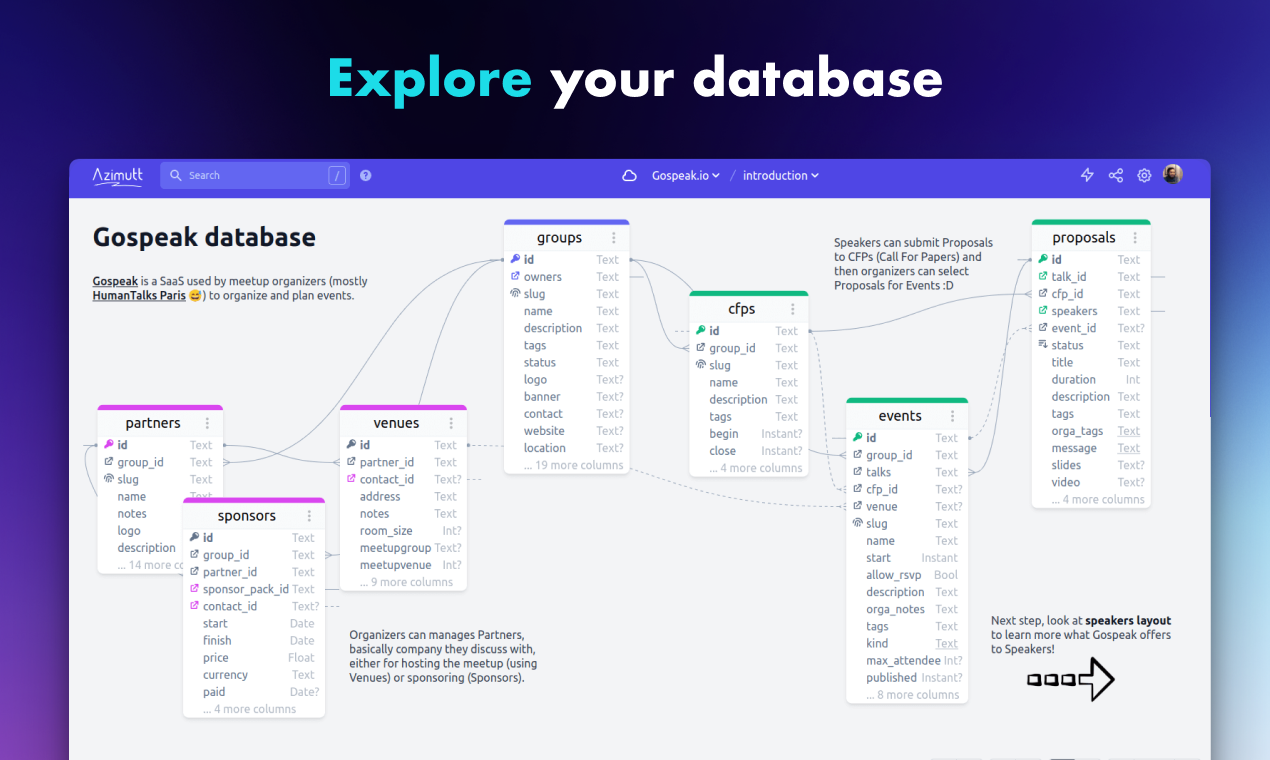Select the website column in groups
The height and width of the screenshot is (760, 1270).
click(567, 431)
